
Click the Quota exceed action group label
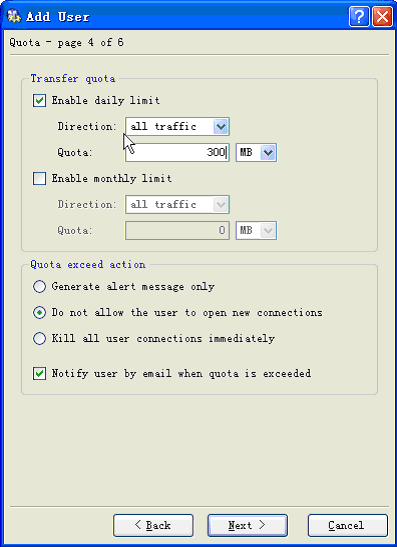pyautogui.click(x=88, y=264)
